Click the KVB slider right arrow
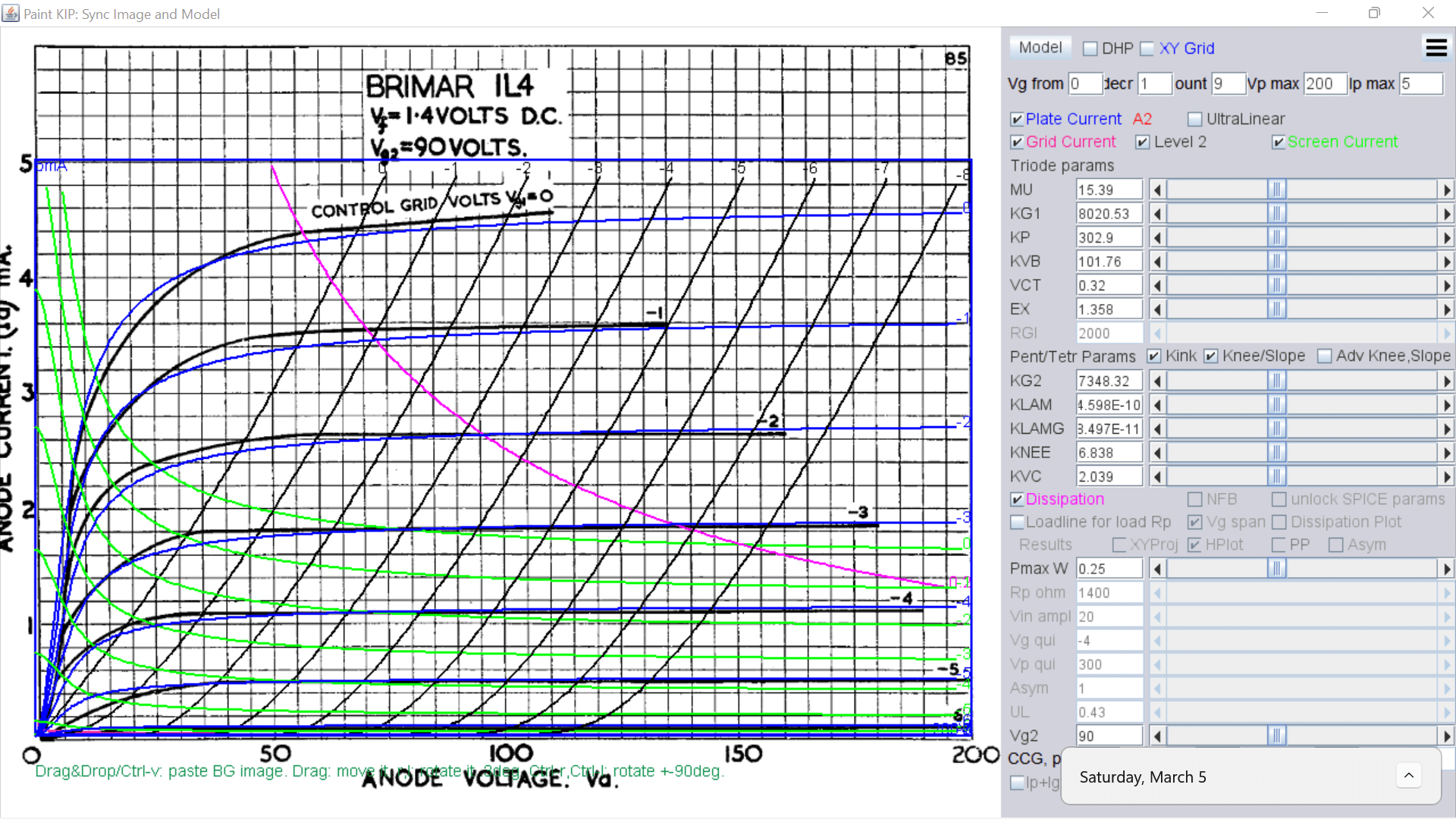 click(1446, 262)
